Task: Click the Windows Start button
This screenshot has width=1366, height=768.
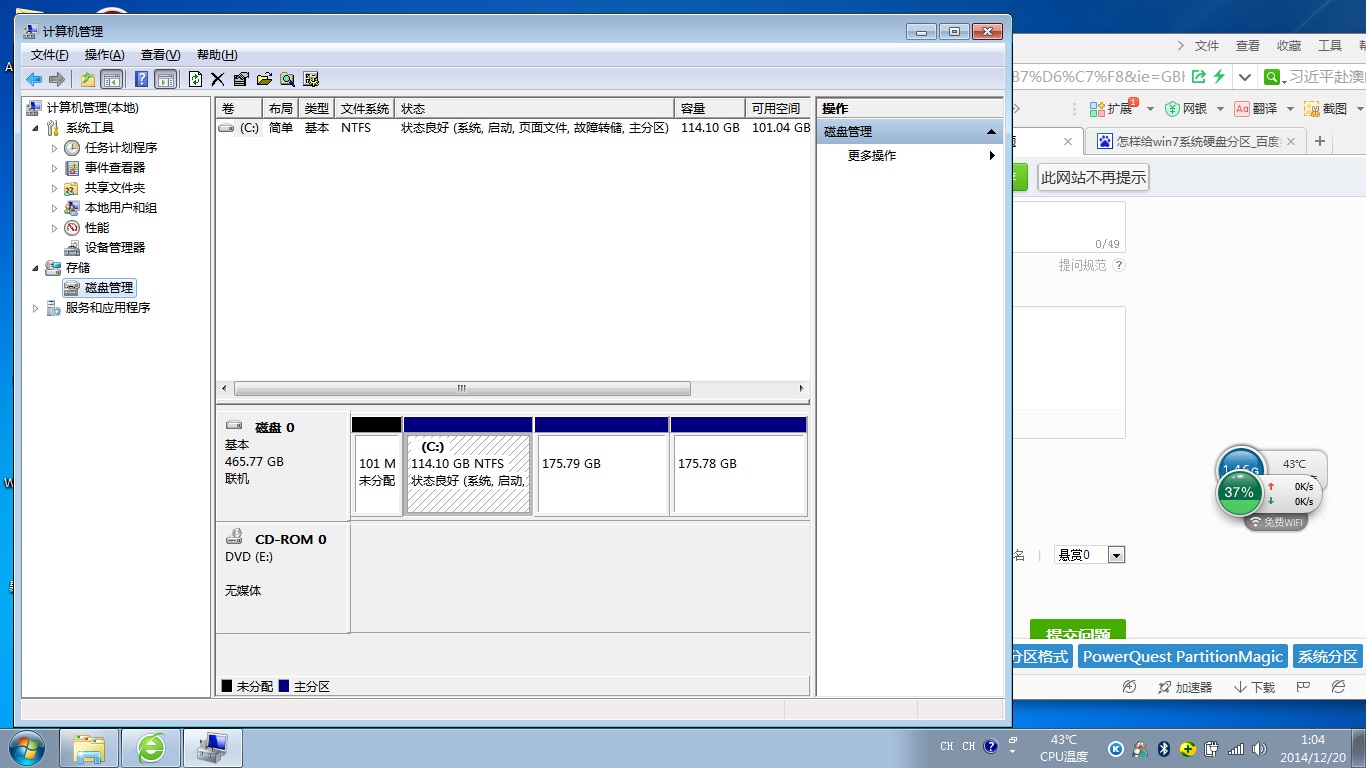Action: [x=27, y=747]
